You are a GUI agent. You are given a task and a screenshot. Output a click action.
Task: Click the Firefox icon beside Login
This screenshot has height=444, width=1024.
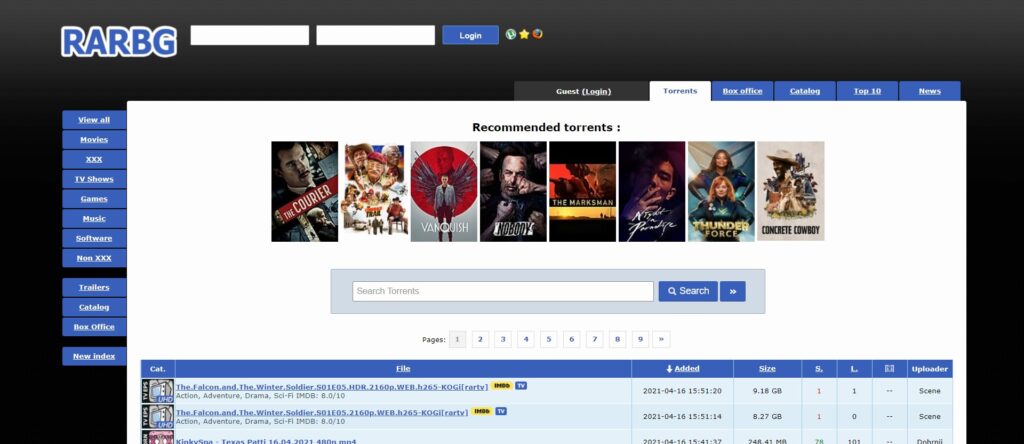coord(537,34)
